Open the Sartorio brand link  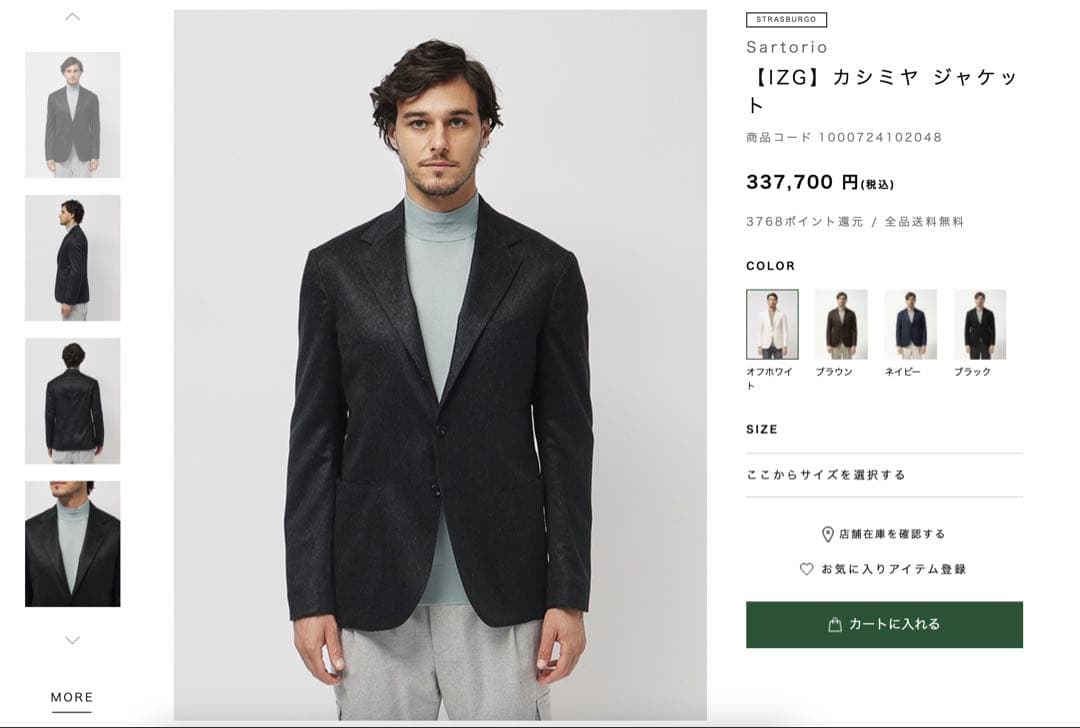point(787,47)
